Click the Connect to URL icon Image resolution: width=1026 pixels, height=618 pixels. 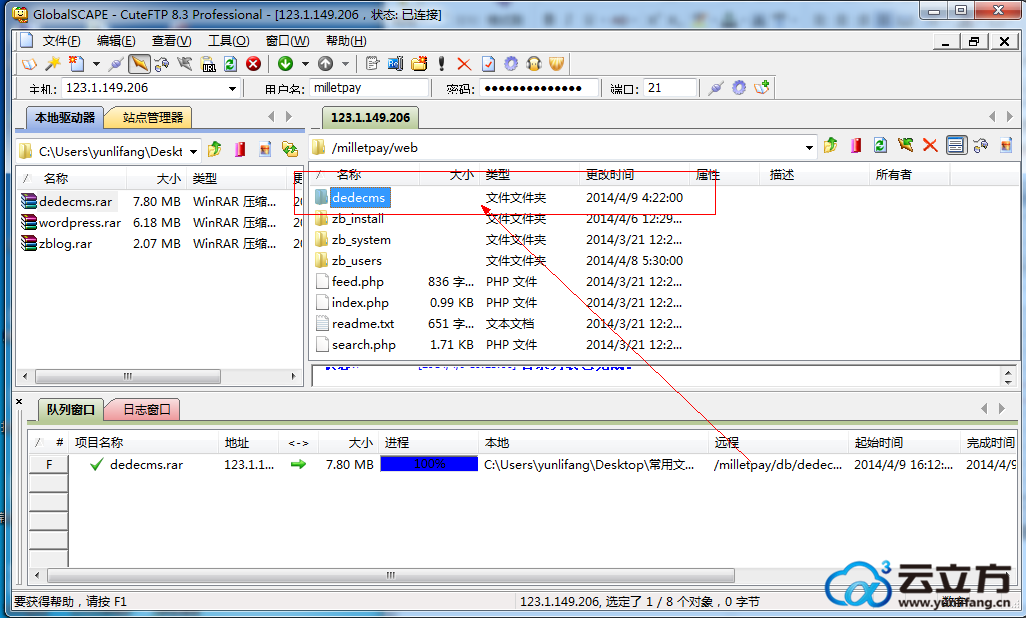click(208, 64)
